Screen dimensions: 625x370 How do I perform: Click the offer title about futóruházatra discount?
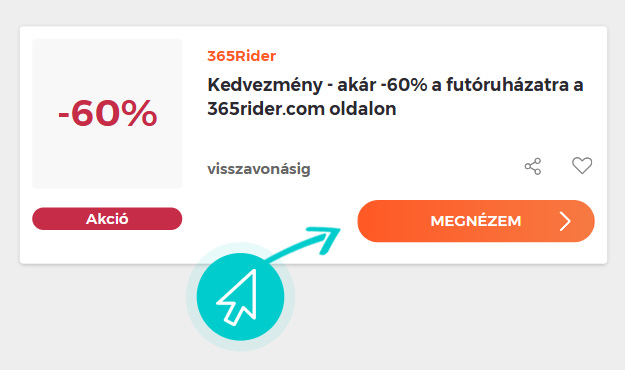[395, 96]
